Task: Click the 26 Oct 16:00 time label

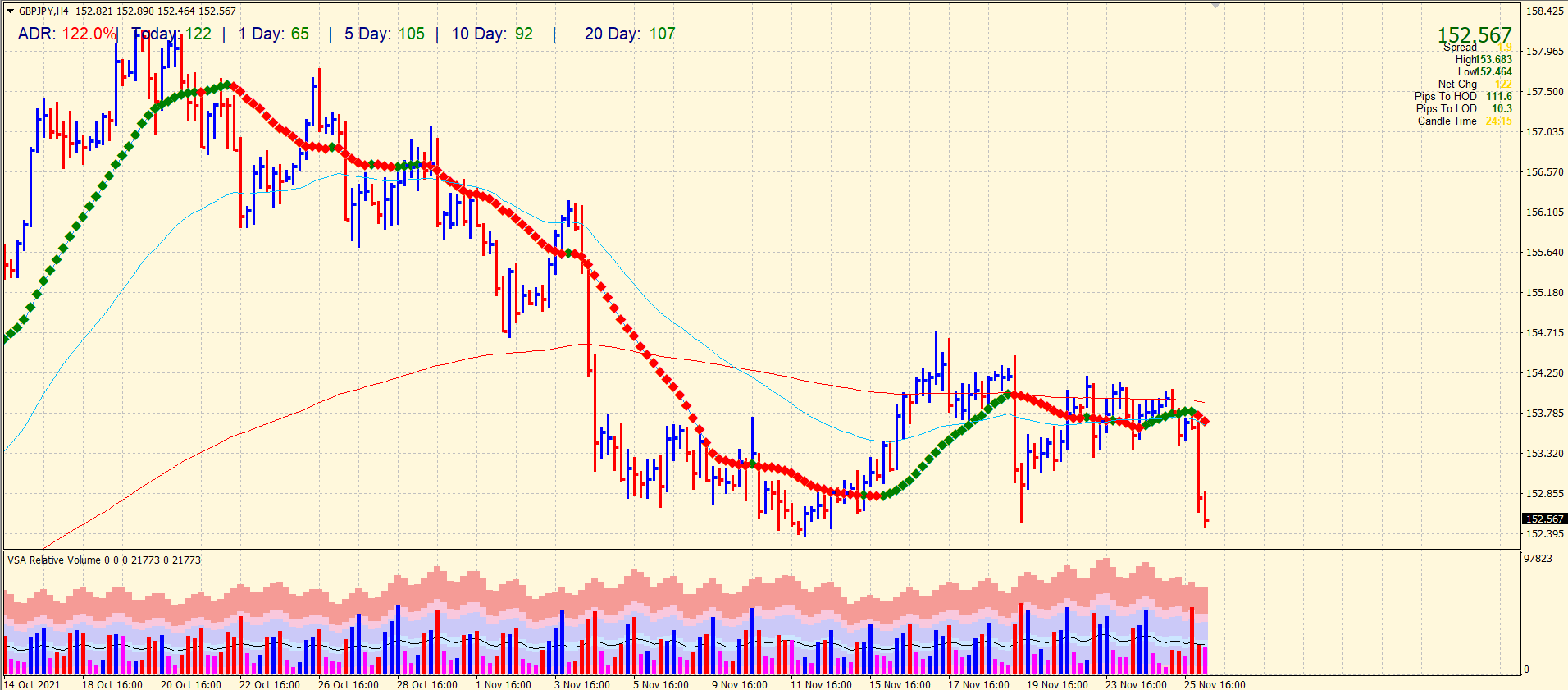Action: pyautogui.click(x=349, y=685)
